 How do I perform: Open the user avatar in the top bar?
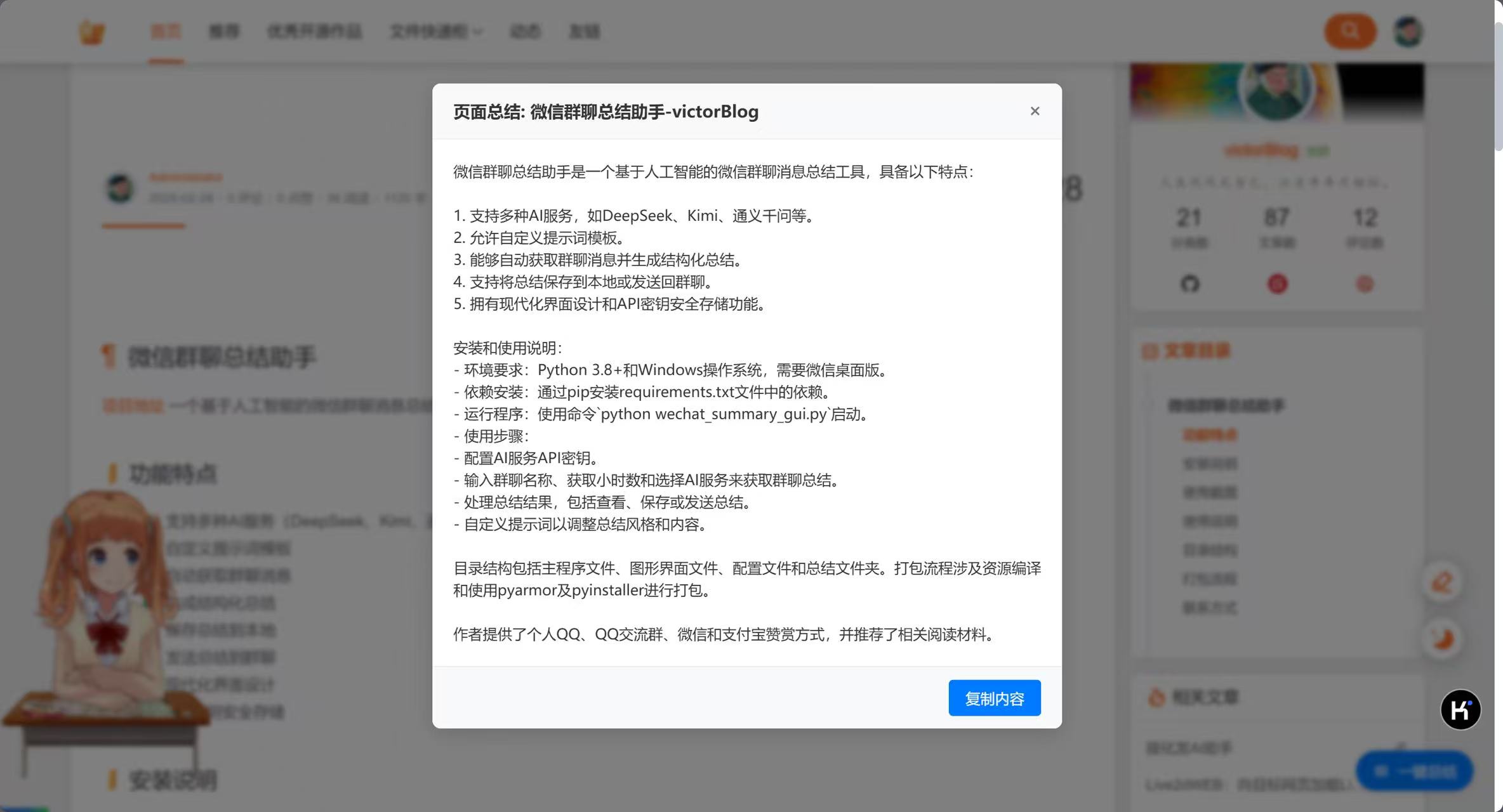(1408, 31)
